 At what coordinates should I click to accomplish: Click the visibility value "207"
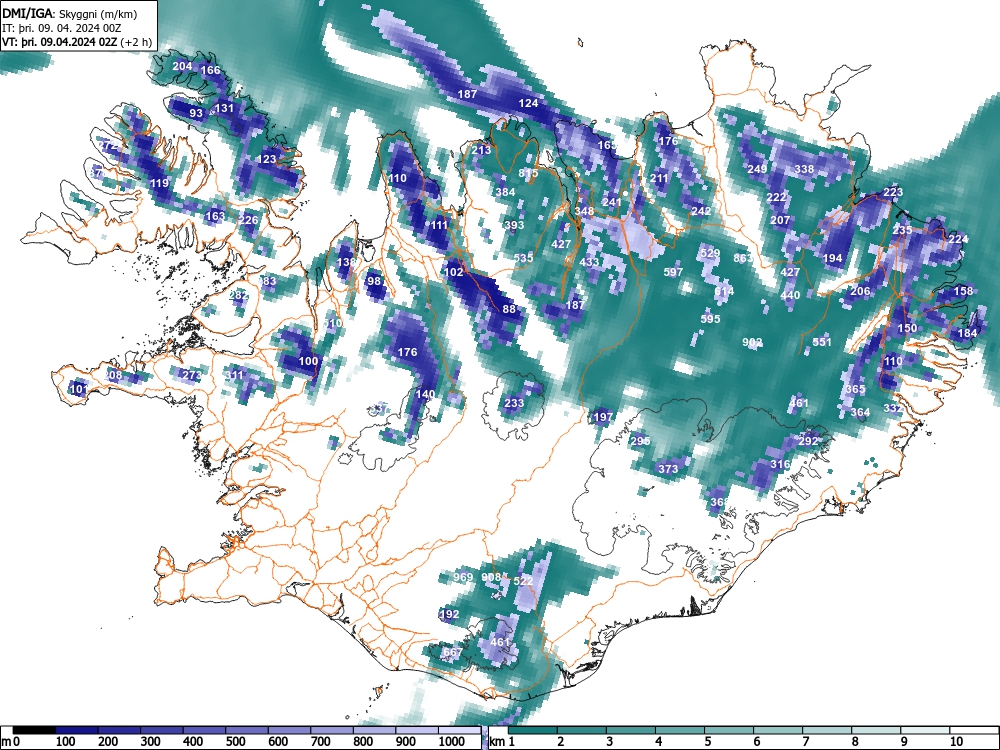click(780, 221)
